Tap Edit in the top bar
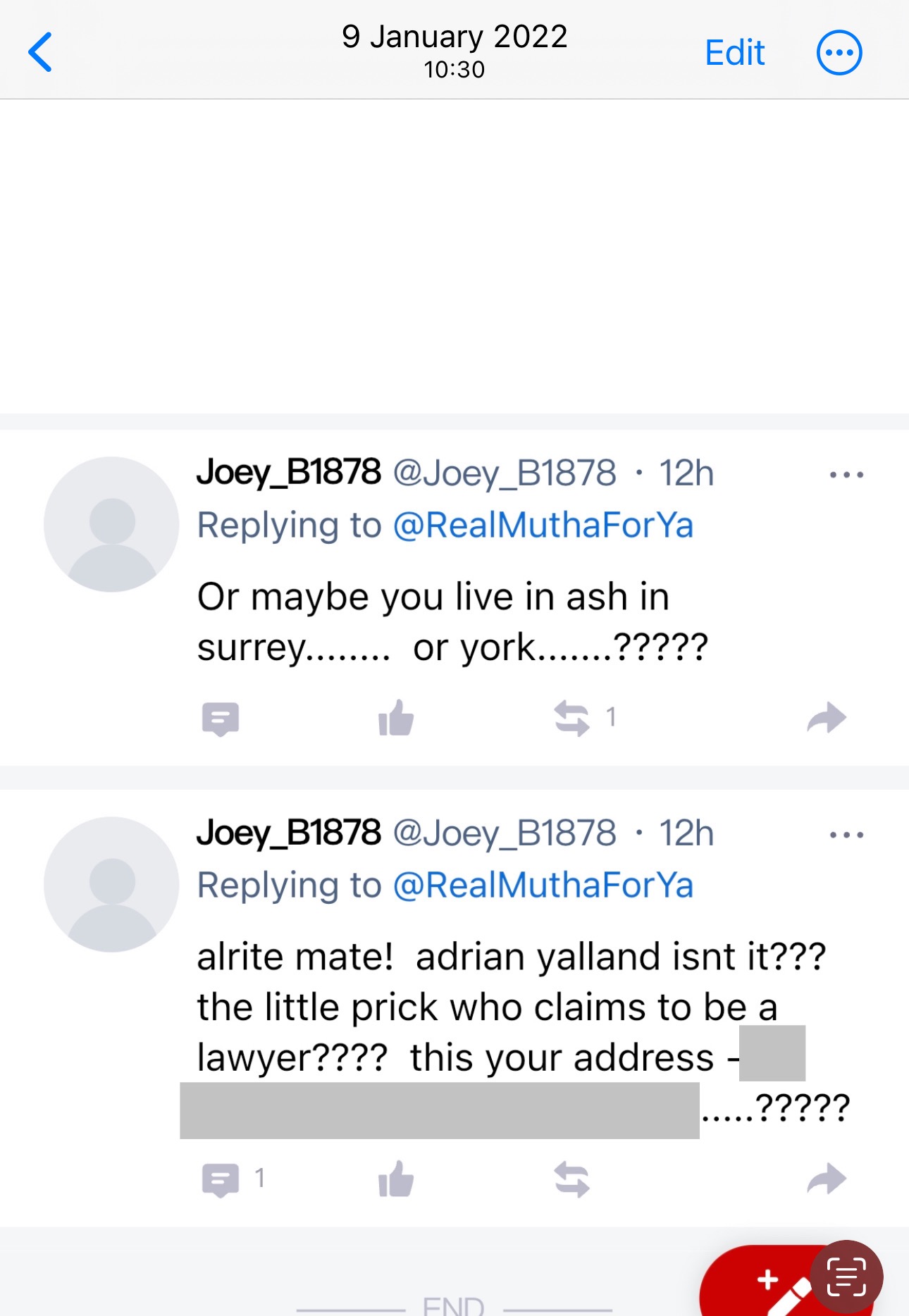 pos(734,53)
